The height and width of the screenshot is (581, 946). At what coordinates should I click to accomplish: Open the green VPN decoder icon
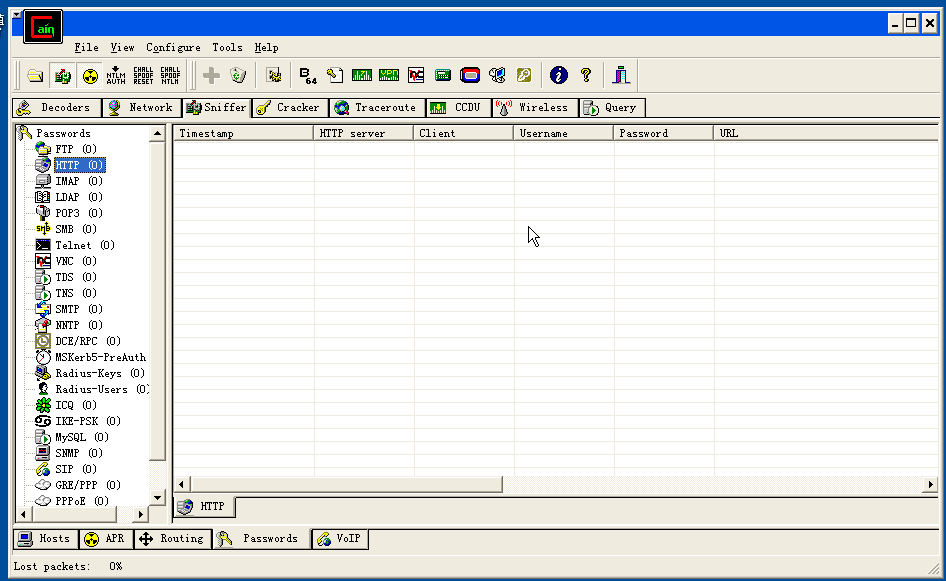[389, 75]
